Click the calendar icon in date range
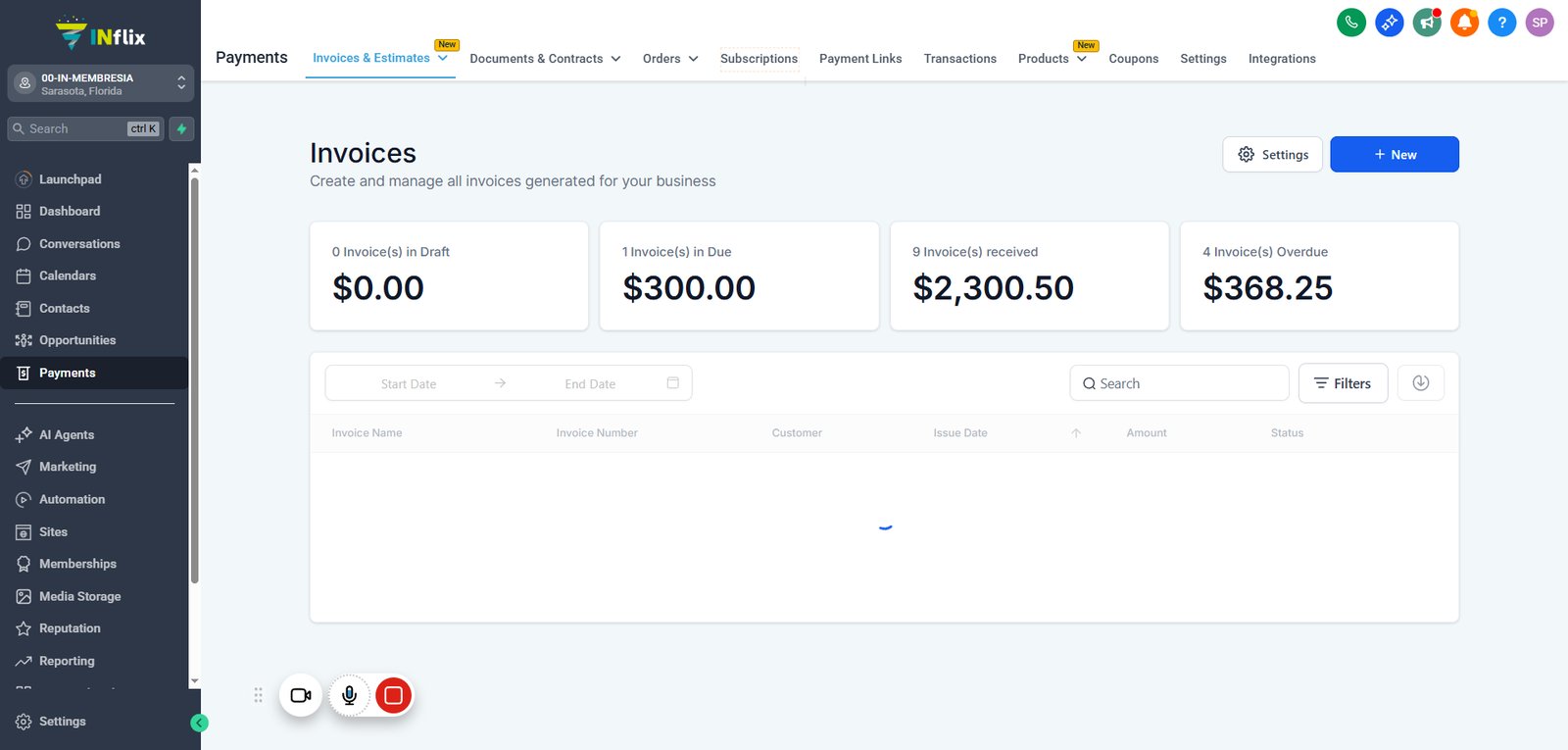Viewport: 1568px width, 750px height. coord(672,383)
